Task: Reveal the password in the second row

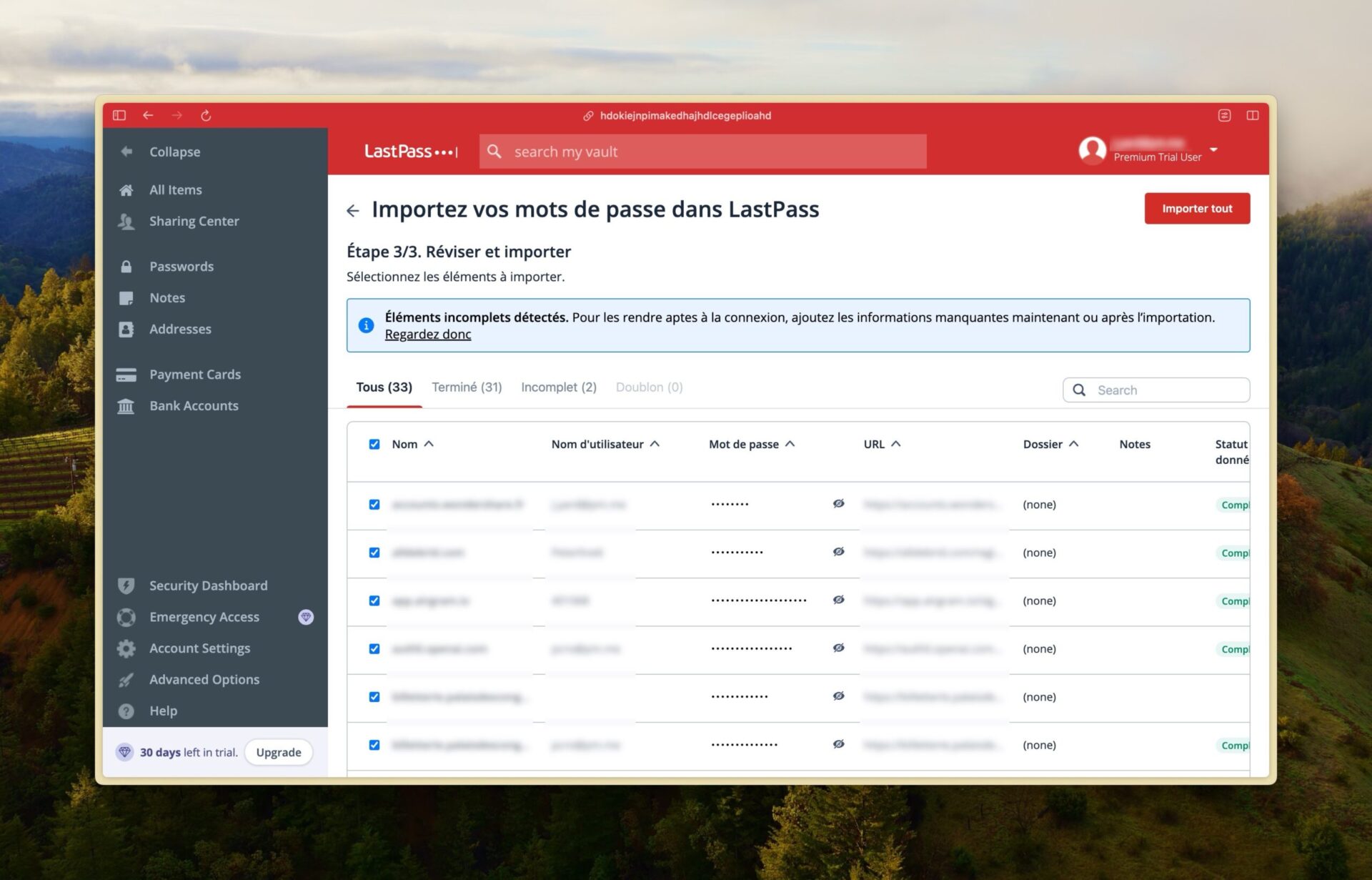Action: click(838, 552)
